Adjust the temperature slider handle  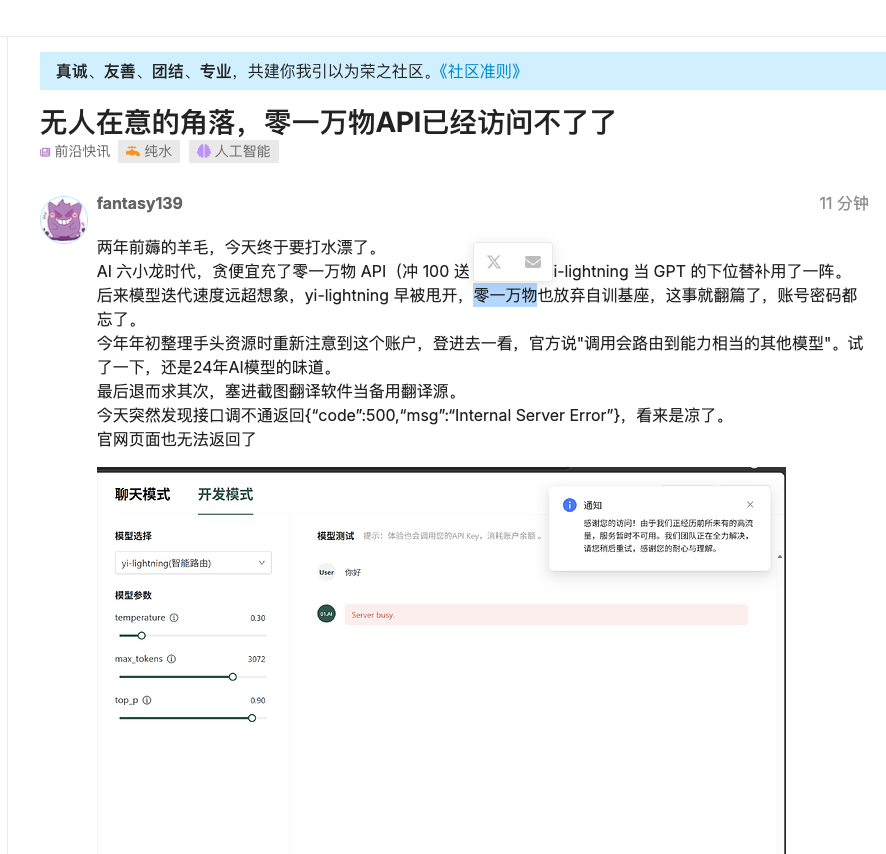[x=142, y=636]
